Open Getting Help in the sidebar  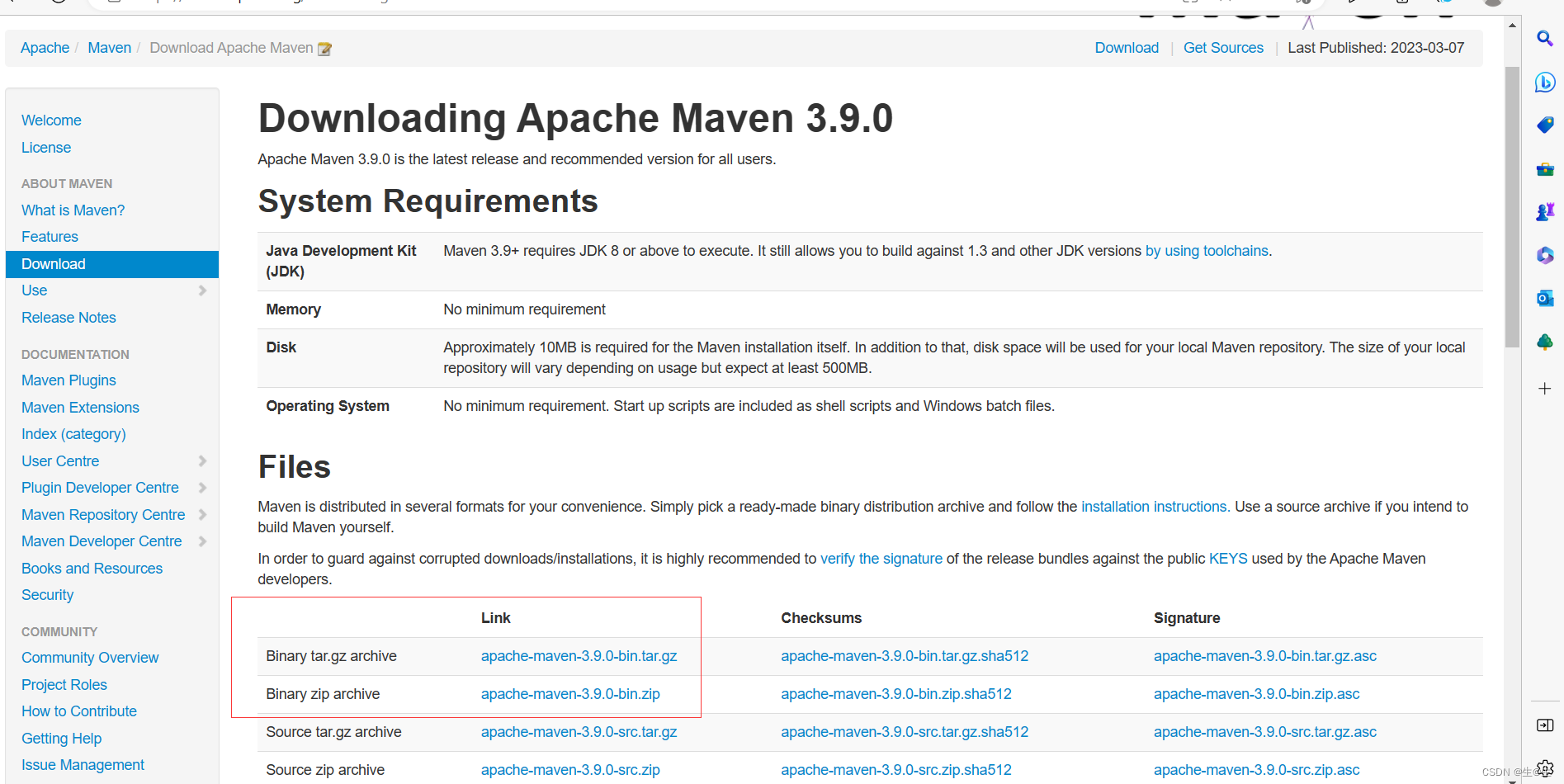(x=61, y=739)
